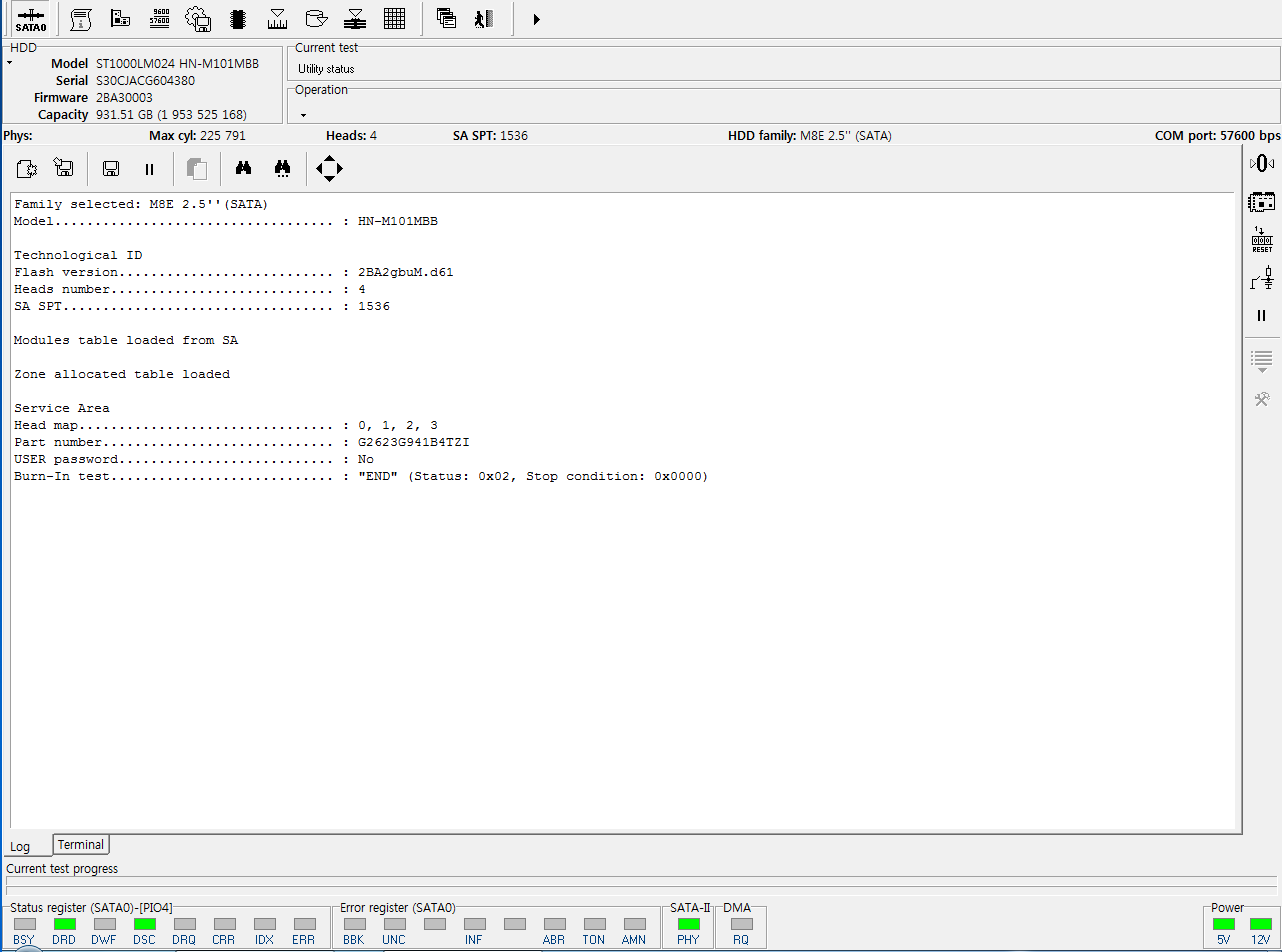Image resolution: width=1282 pixels, height=952 pixels.
Task: Click the model text ST1000LM024 HN-M101MBB
Action: coord(177,63)
